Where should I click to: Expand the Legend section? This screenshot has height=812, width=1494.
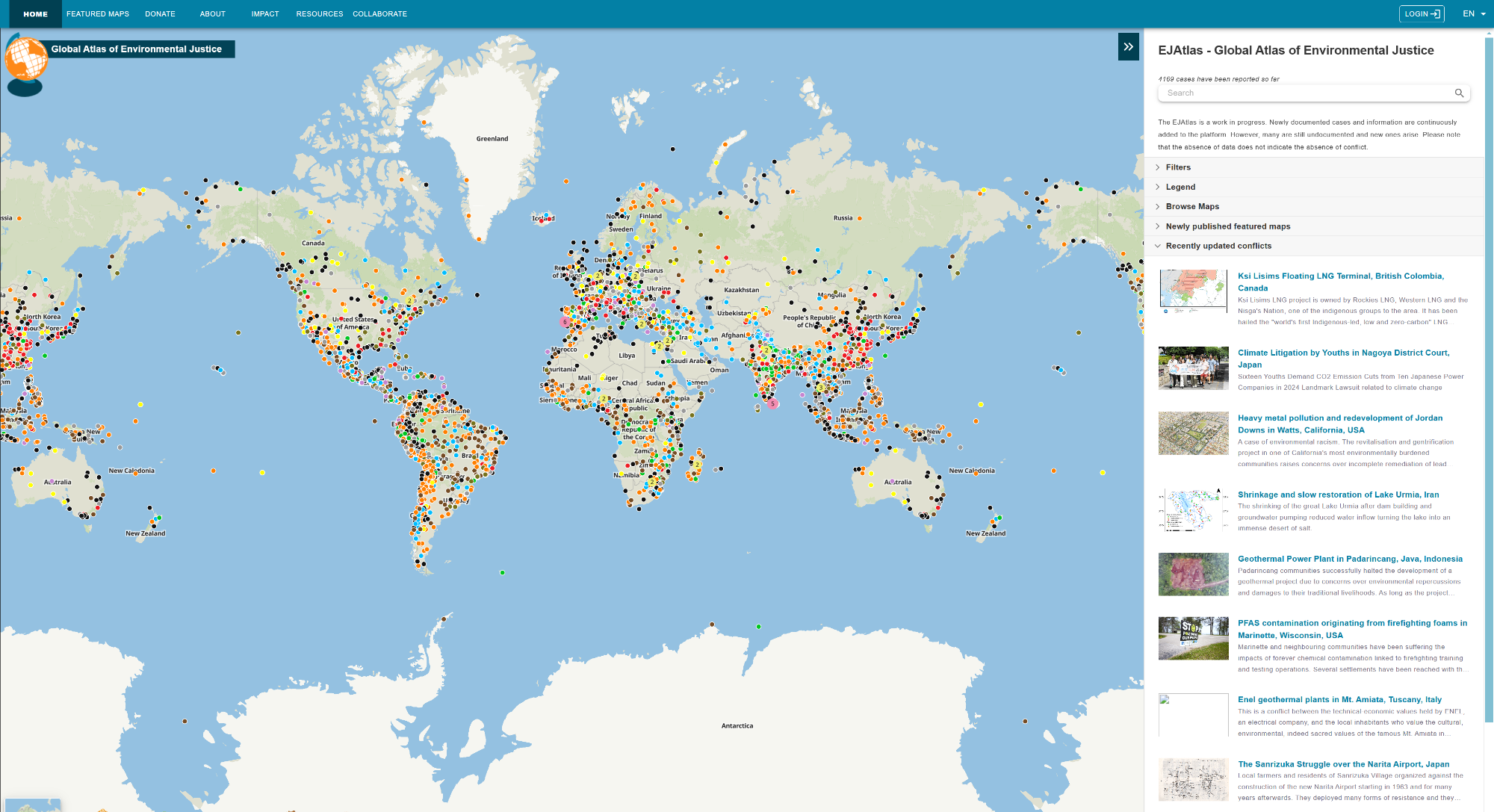click(x=1180, y=187)
